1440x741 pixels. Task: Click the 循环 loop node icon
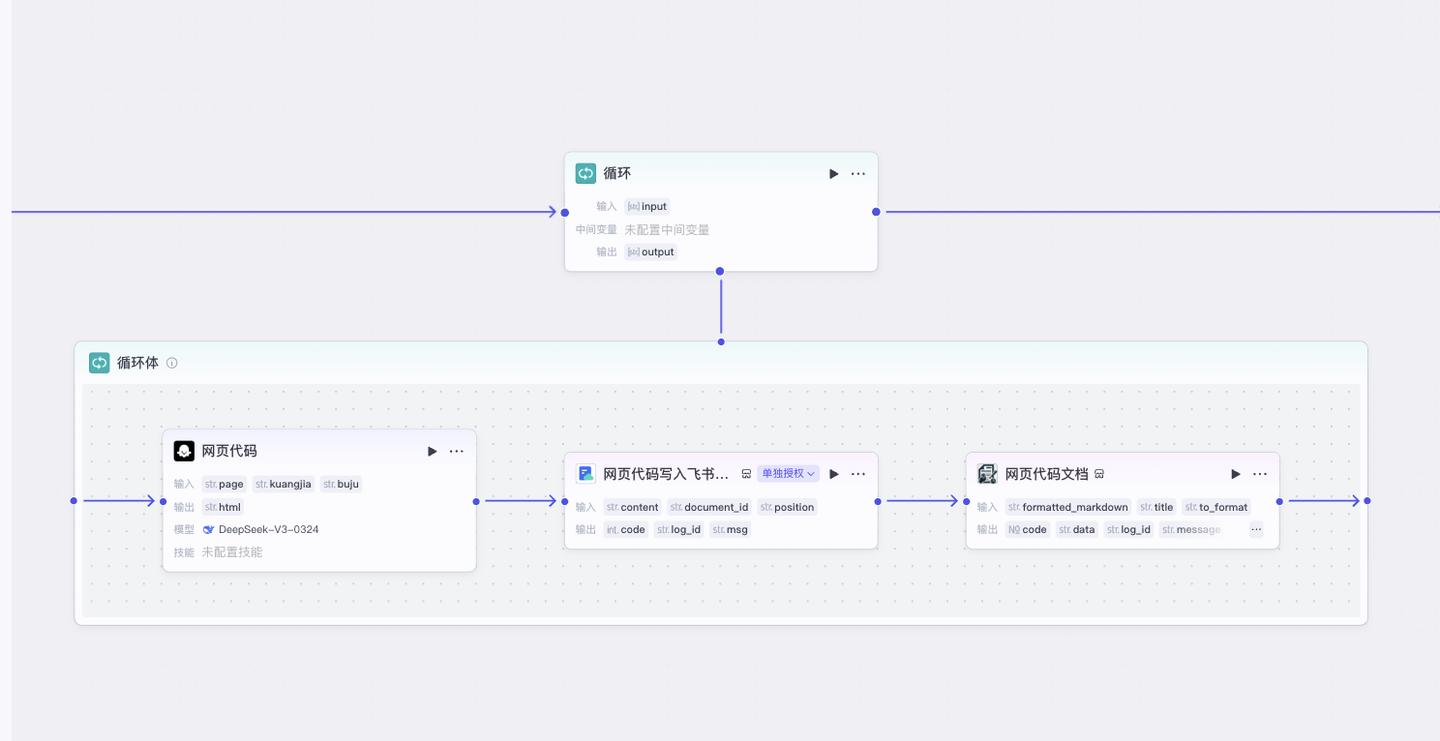coord(586,173)
